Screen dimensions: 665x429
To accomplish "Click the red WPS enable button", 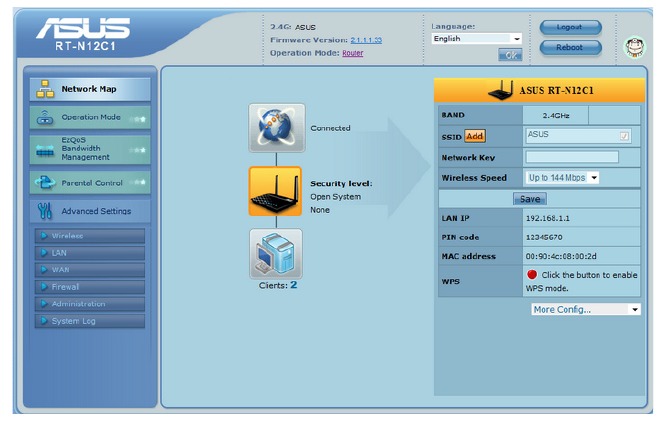I will point(532,274).
